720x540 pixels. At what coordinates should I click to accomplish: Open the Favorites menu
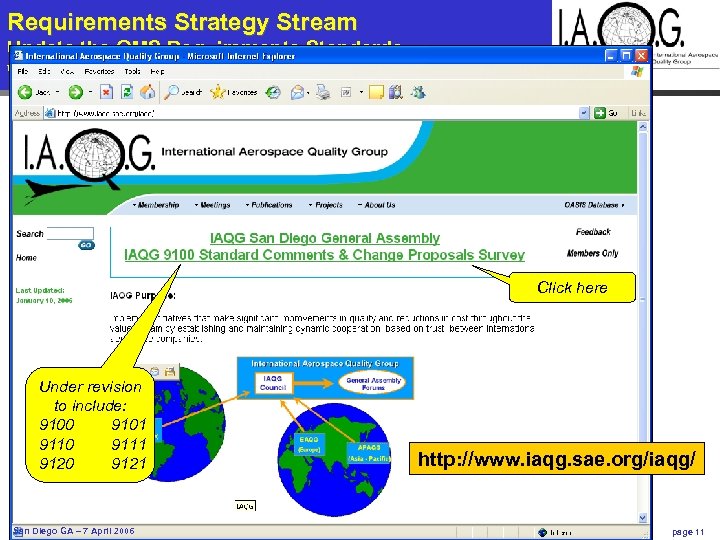[x=99, y=71]
